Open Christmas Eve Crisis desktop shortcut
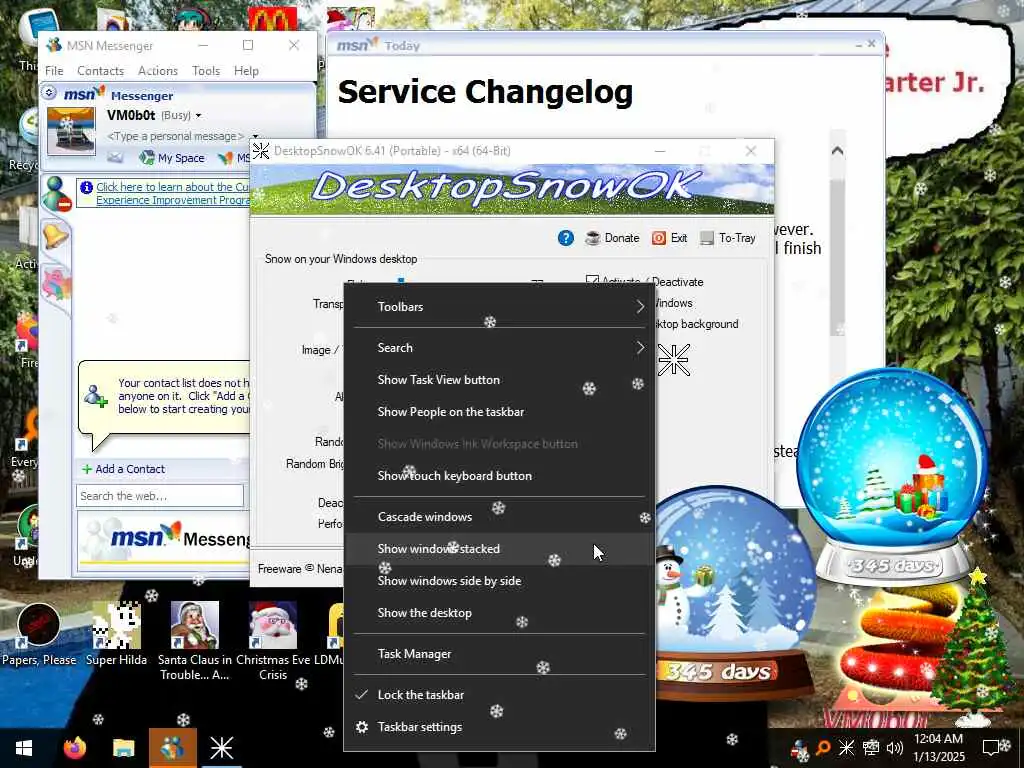 pyautogui.click(x=273, y=641)
